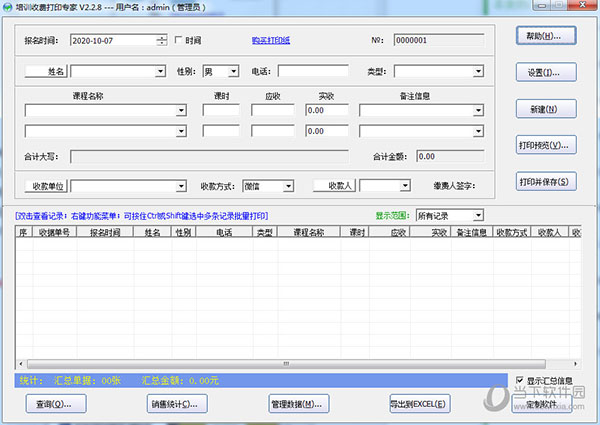The height and width of the screenshot is (425, 600).
Task: Click the 收款方式 table column header
Action: pyautogui.click(x=512, y=232)
